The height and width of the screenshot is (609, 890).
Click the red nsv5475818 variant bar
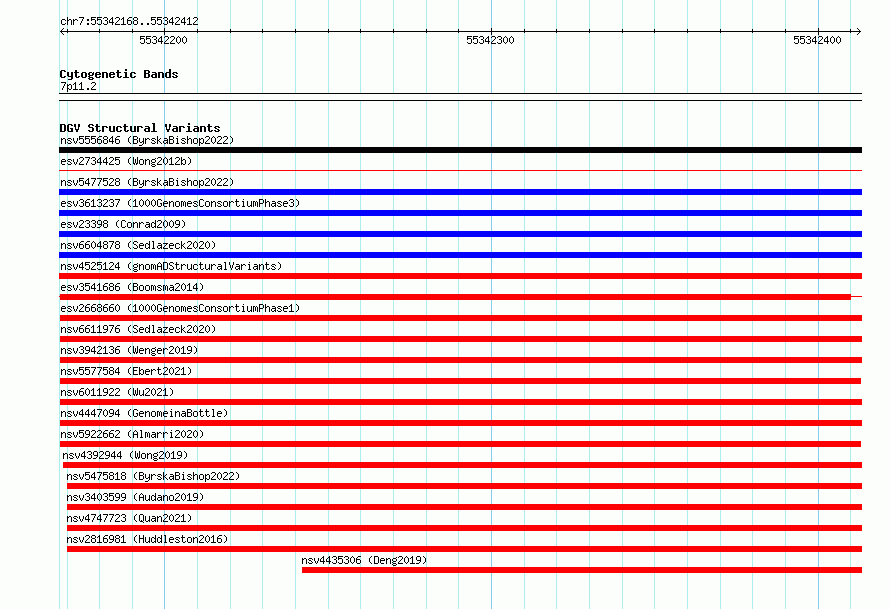(464, 486)
